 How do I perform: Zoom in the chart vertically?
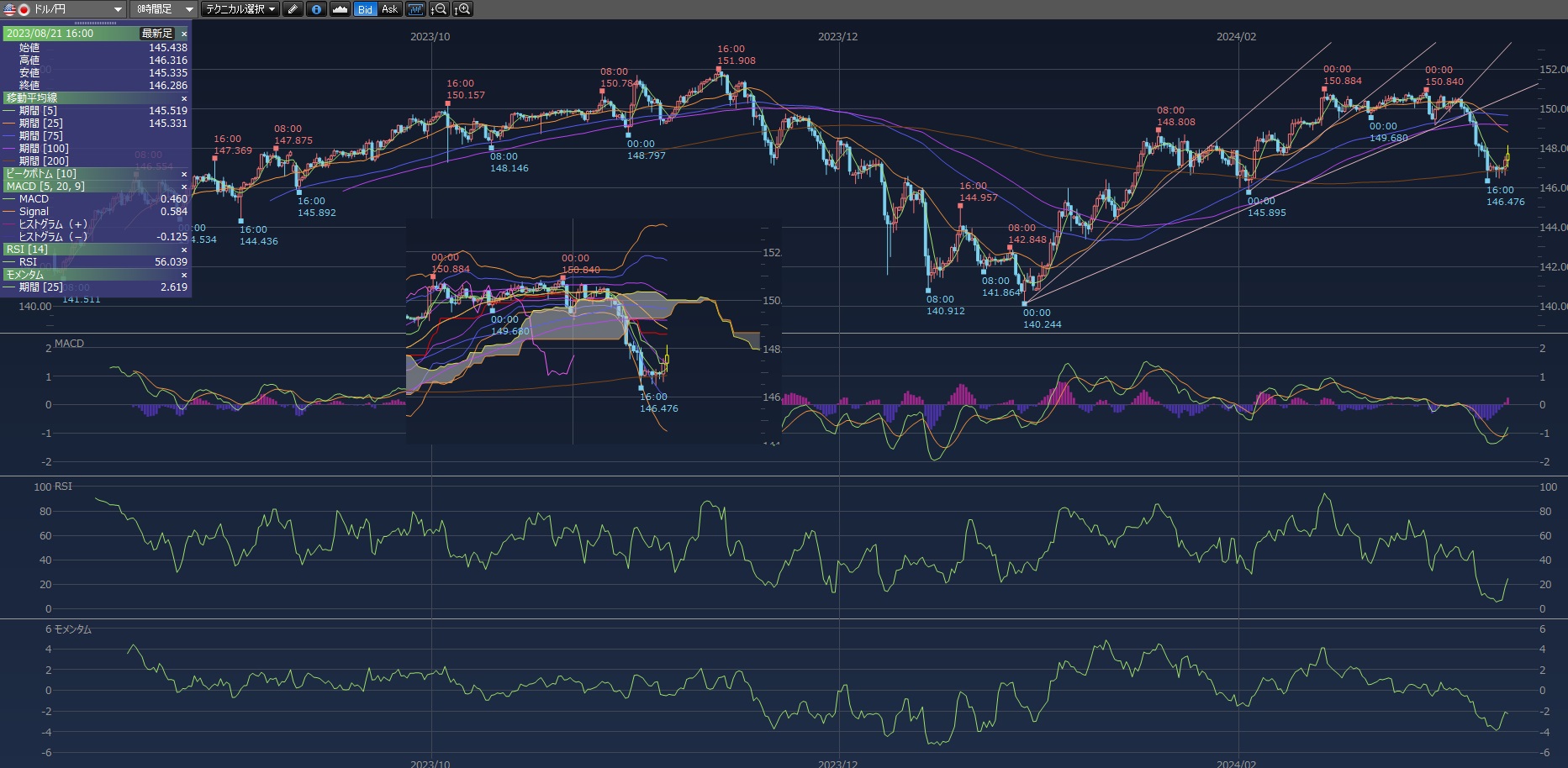pos(462,9)
